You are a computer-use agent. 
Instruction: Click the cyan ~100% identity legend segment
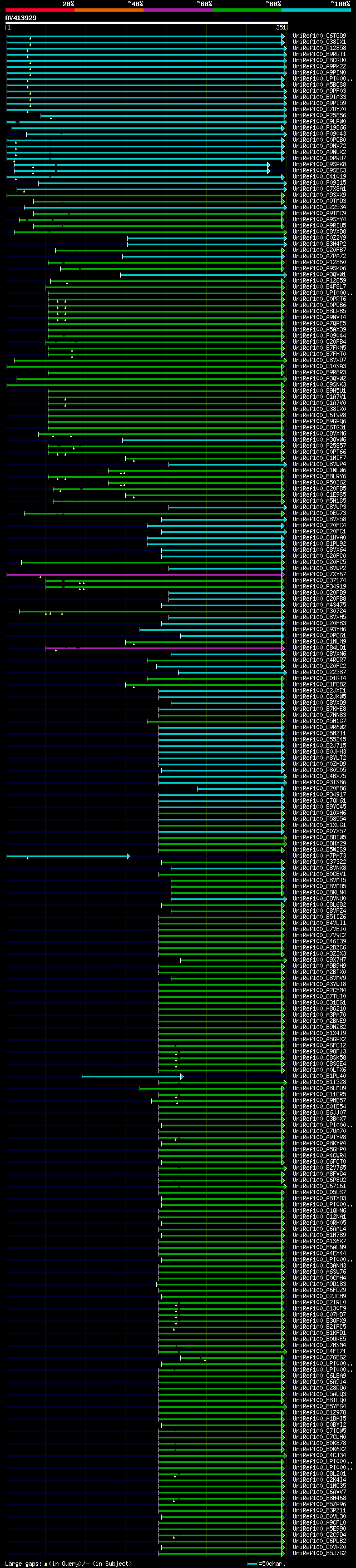tap(316, 10)
